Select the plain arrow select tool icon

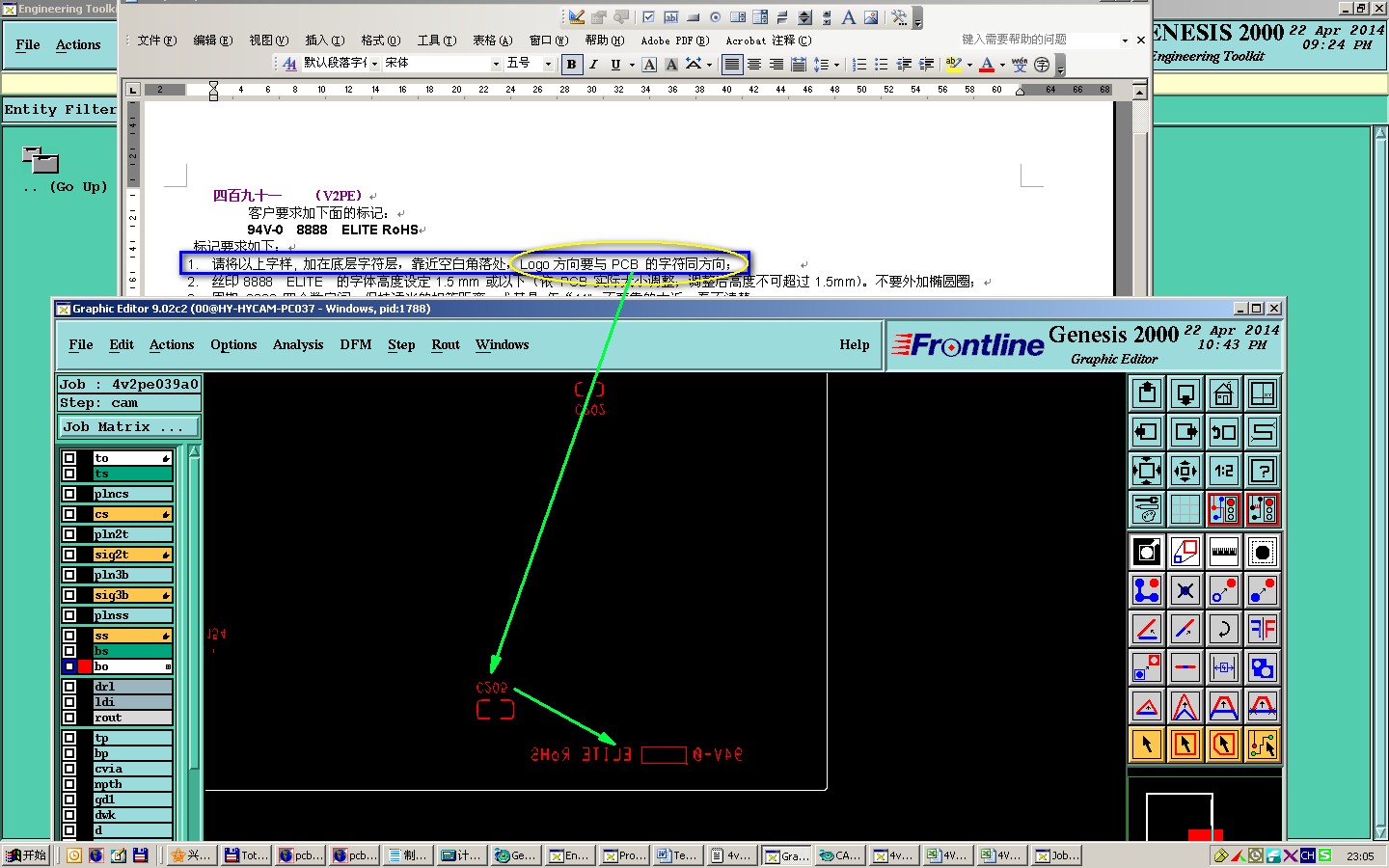point(1147,745)
